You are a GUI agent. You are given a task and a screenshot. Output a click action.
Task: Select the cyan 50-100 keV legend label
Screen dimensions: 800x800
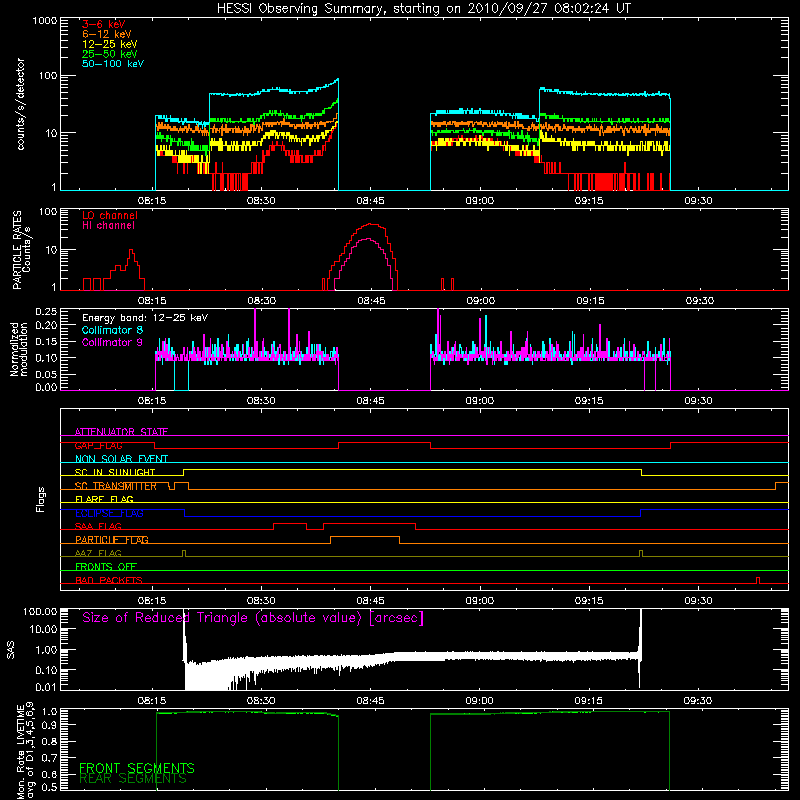click(113, 64)
